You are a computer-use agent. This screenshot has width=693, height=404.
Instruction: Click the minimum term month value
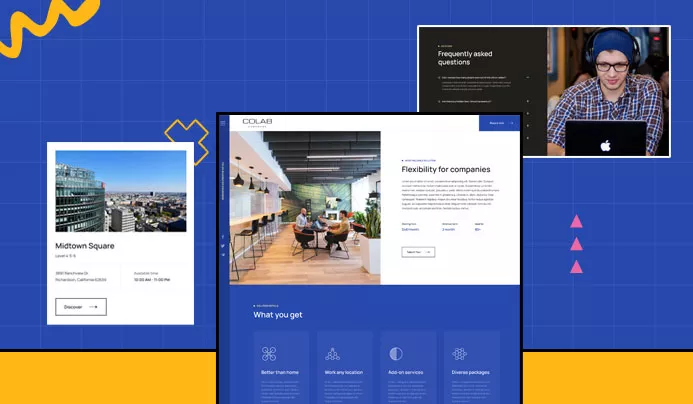448,229
